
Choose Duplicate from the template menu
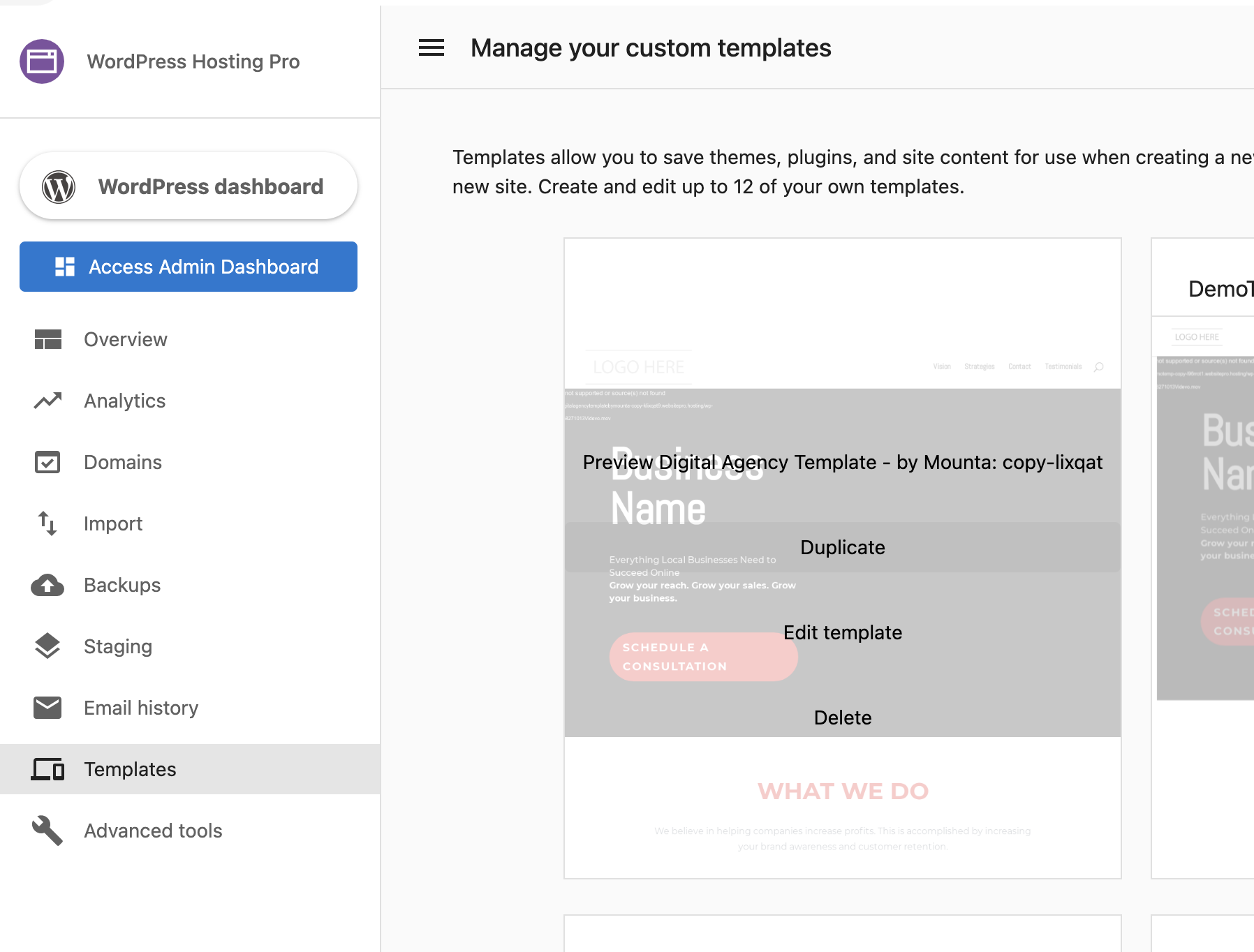pyautogui.click(x=842, y=547)
